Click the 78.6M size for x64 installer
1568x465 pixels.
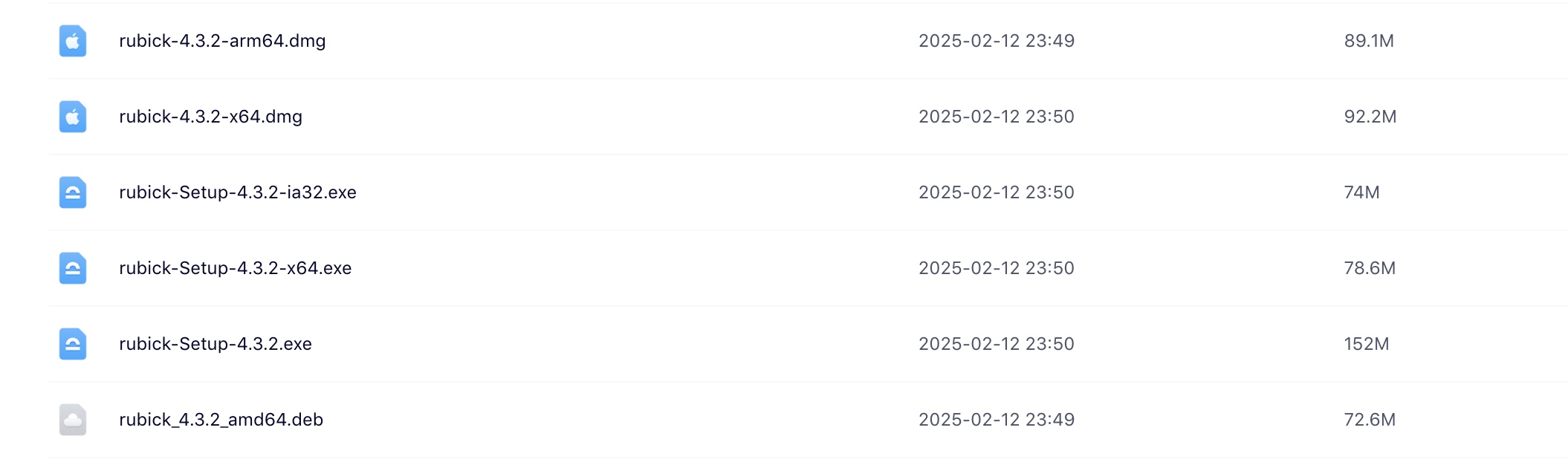(1370, 268)
